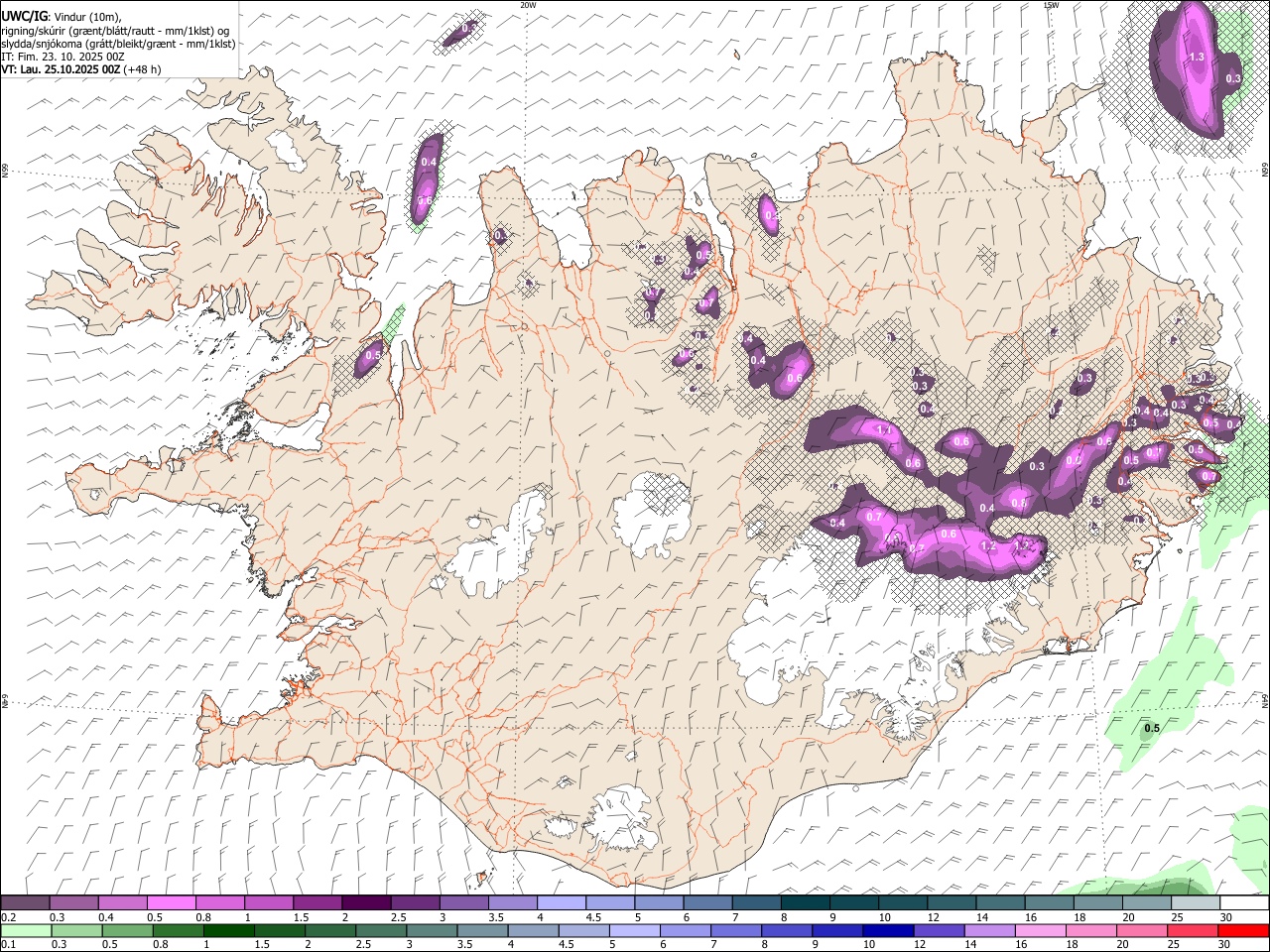This screenshot has width=1270, height=952.
Task: Click the 'slydda/snjókoma' description line
Action: pyautogui.click(x=119, y=44)
